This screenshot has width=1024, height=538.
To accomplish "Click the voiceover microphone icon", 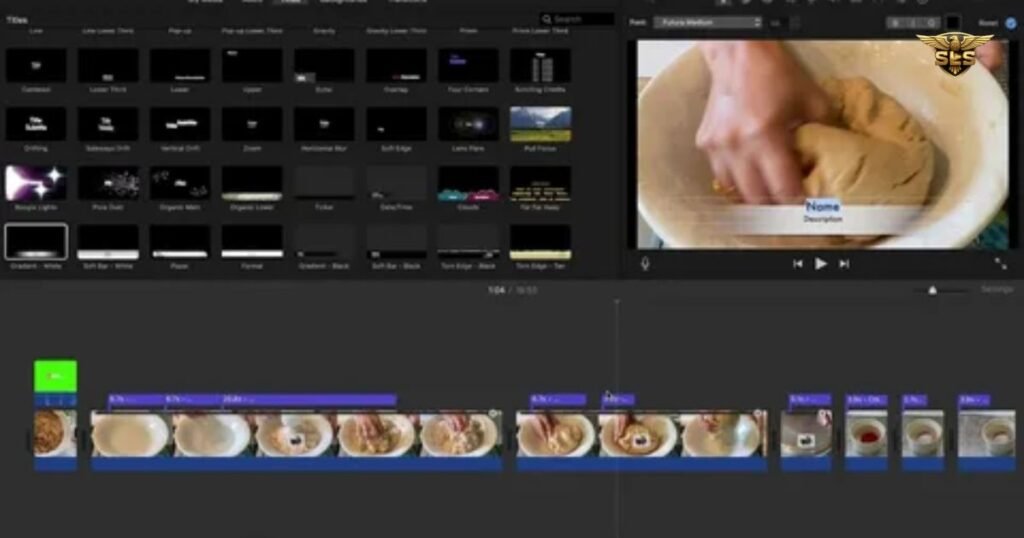I will click(x=645, y=264).
